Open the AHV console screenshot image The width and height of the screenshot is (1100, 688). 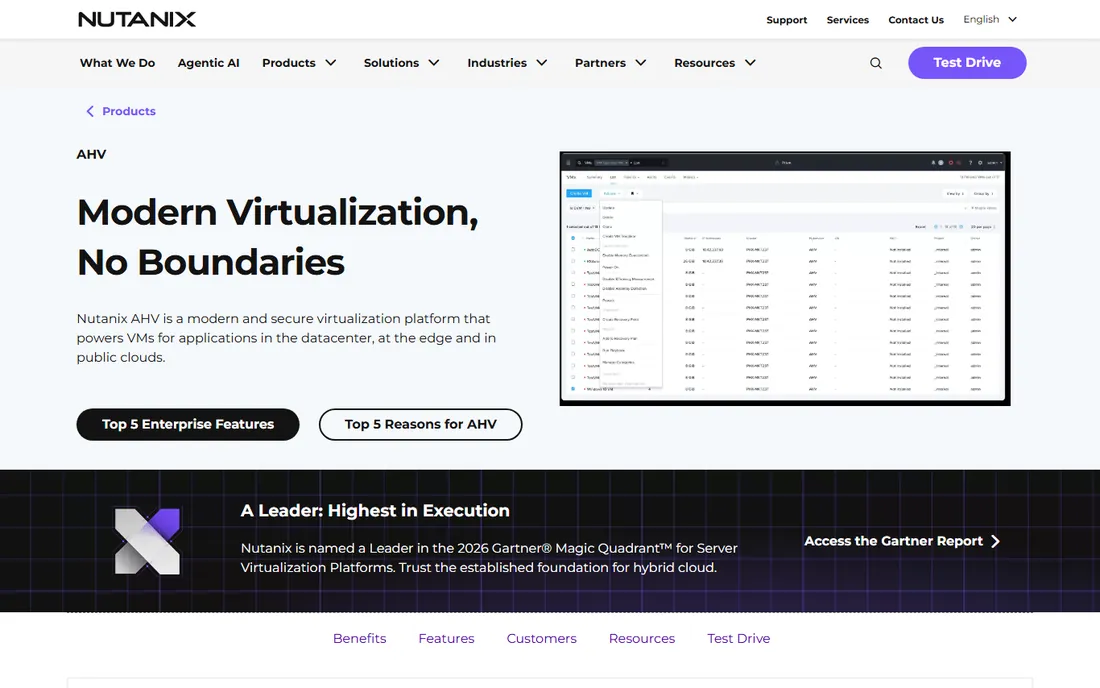point(785,278)
